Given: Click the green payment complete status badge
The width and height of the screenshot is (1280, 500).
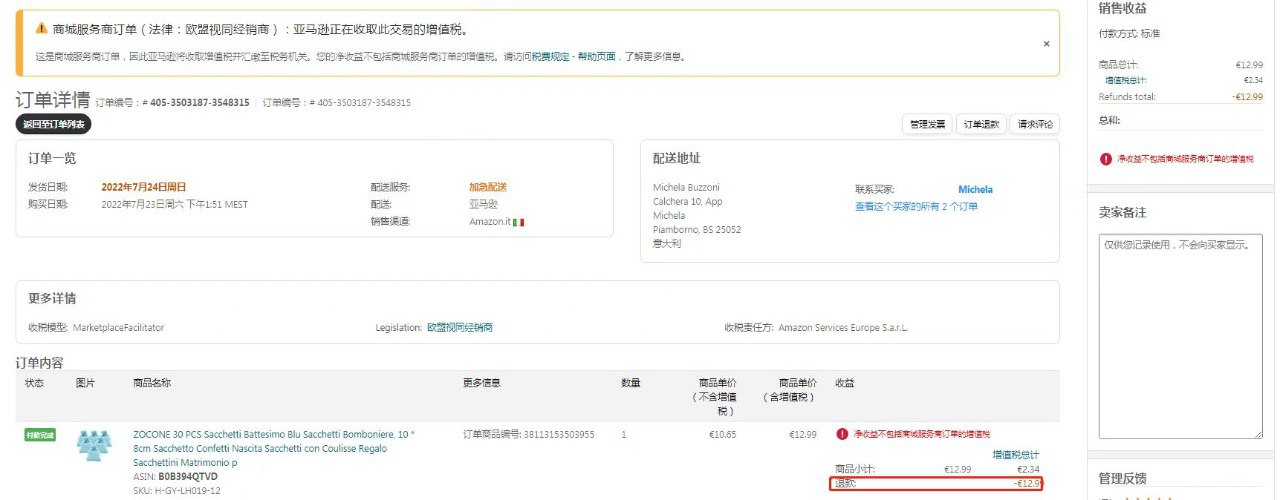Looking at the screenshot, I should (39, 434).
